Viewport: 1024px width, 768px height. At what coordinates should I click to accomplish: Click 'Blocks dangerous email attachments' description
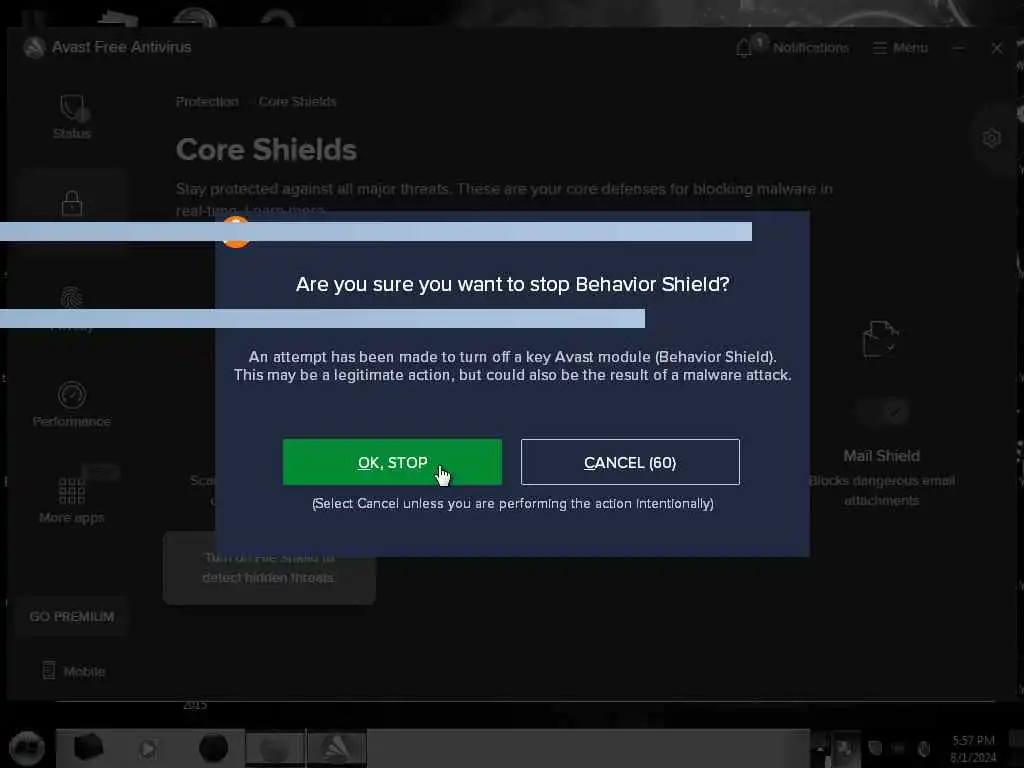pos(882,490)
